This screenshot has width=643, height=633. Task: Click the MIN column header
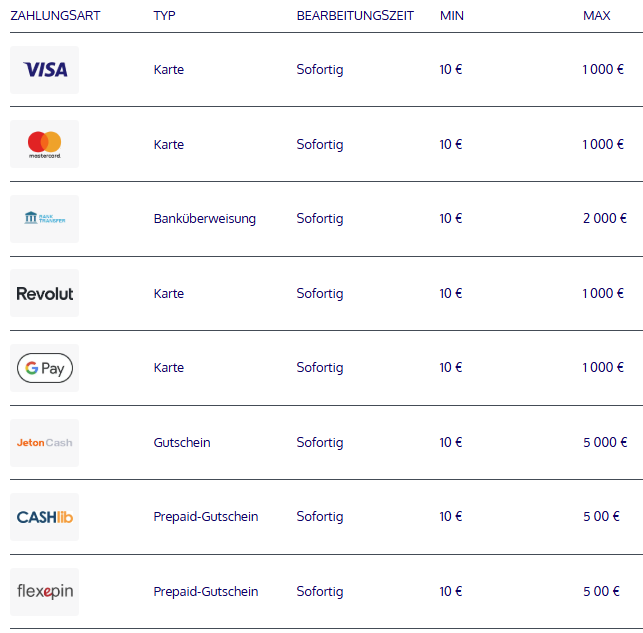[x=451, y=16]
